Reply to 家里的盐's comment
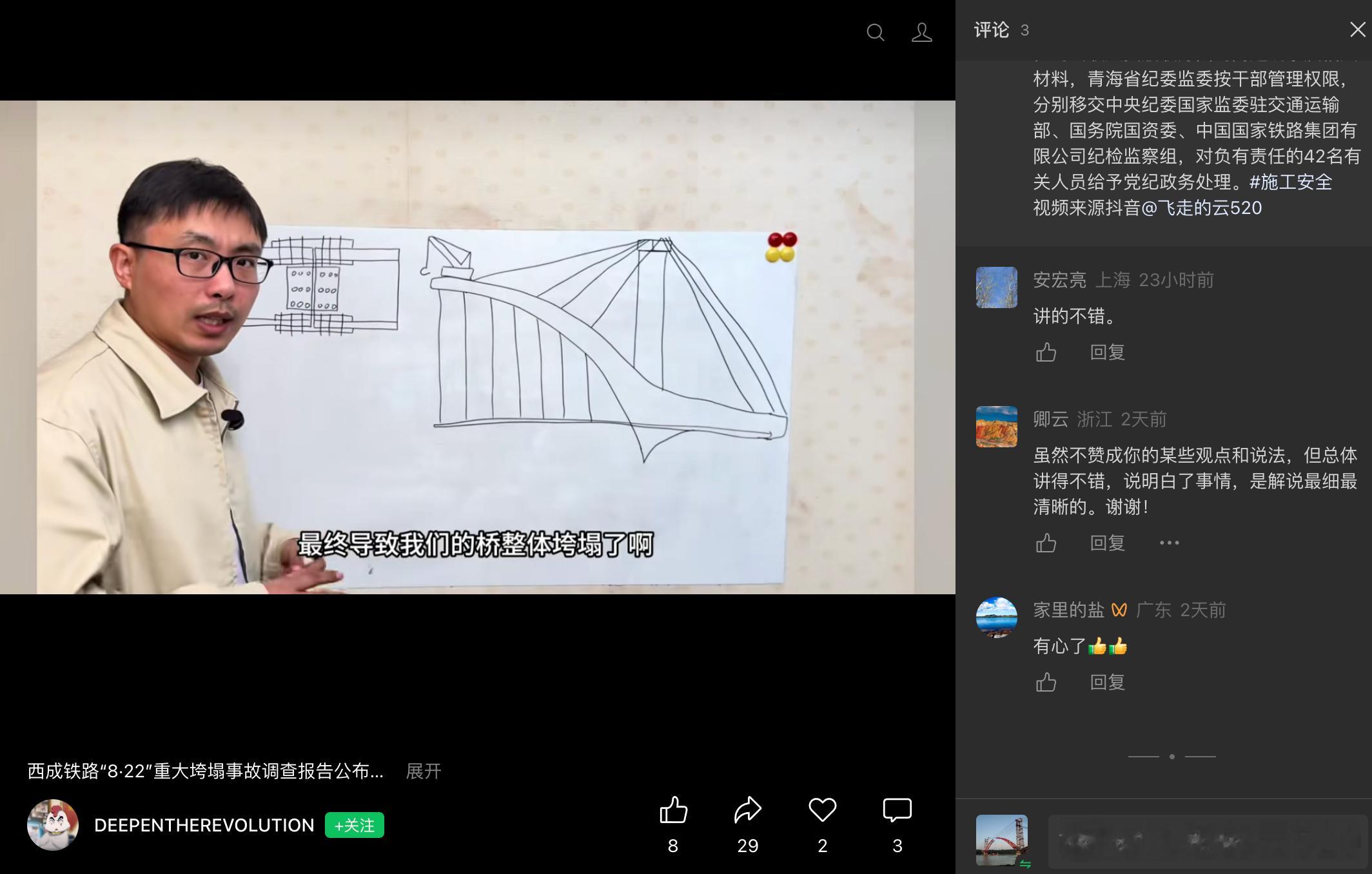Image resolution: width=1372 pixels, height=874 pixels. (1107, 683)
